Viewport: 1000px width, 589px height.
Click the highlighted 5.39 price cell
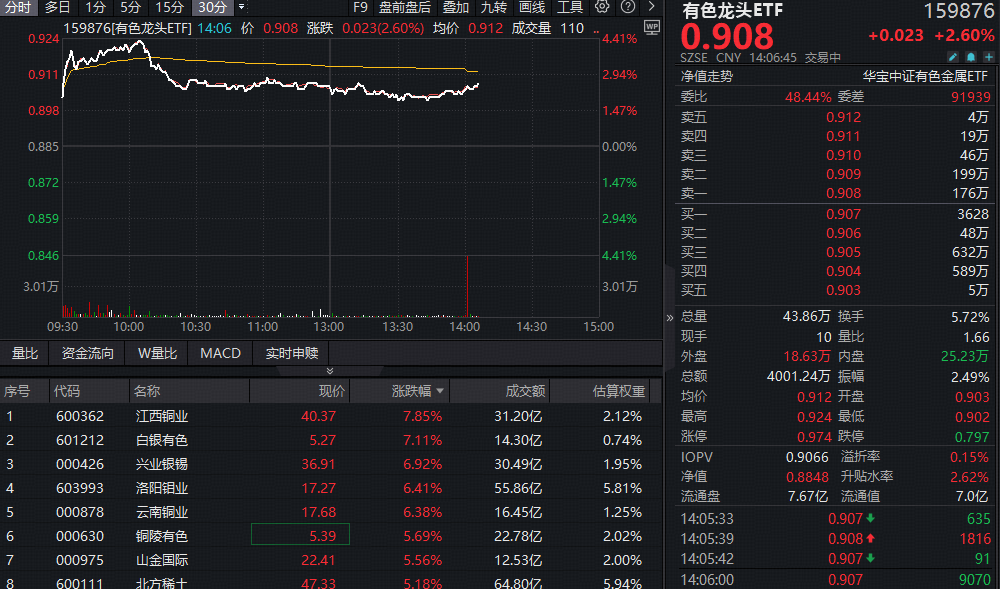(300, 536)
